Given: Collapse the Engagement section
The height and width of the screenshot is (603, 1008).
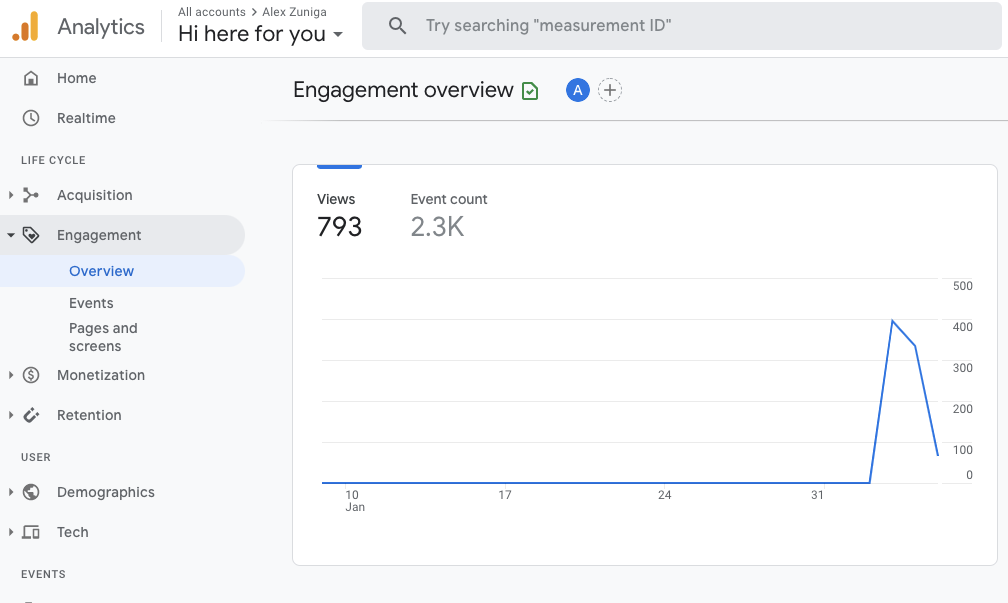Looking at the screenshot, I should point(11,234).
